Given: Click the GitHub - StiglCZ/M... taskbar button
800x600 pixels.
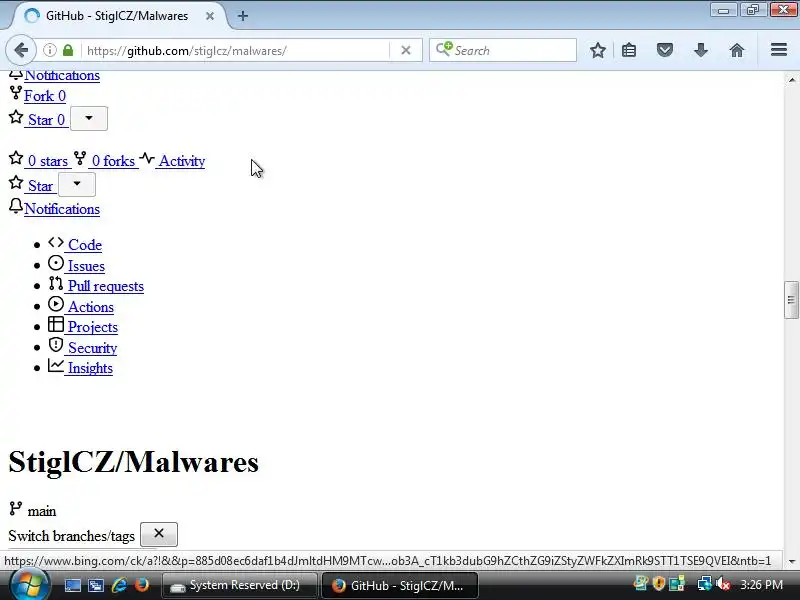Looking at the screenshot, I should 400,585.
